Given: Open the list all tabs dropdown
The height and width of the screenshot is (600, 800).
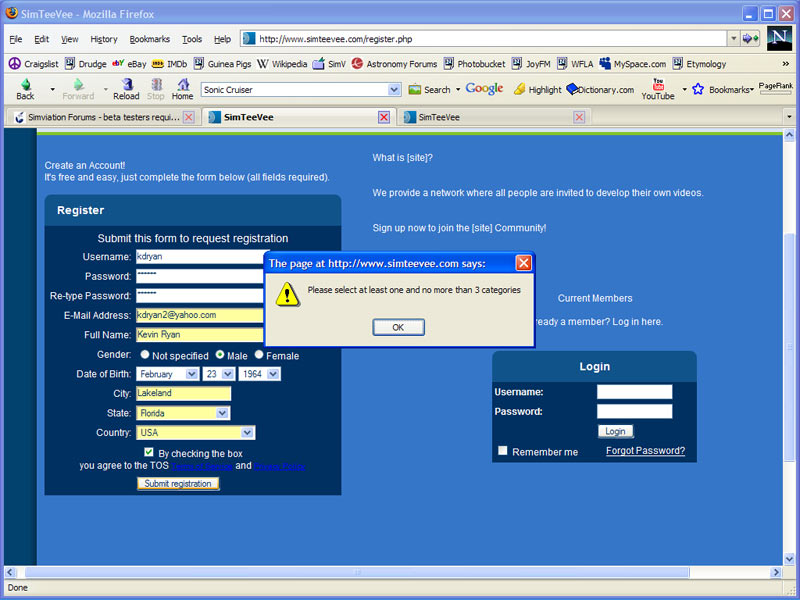Looking at the screenshot, I should click(789, 117).
